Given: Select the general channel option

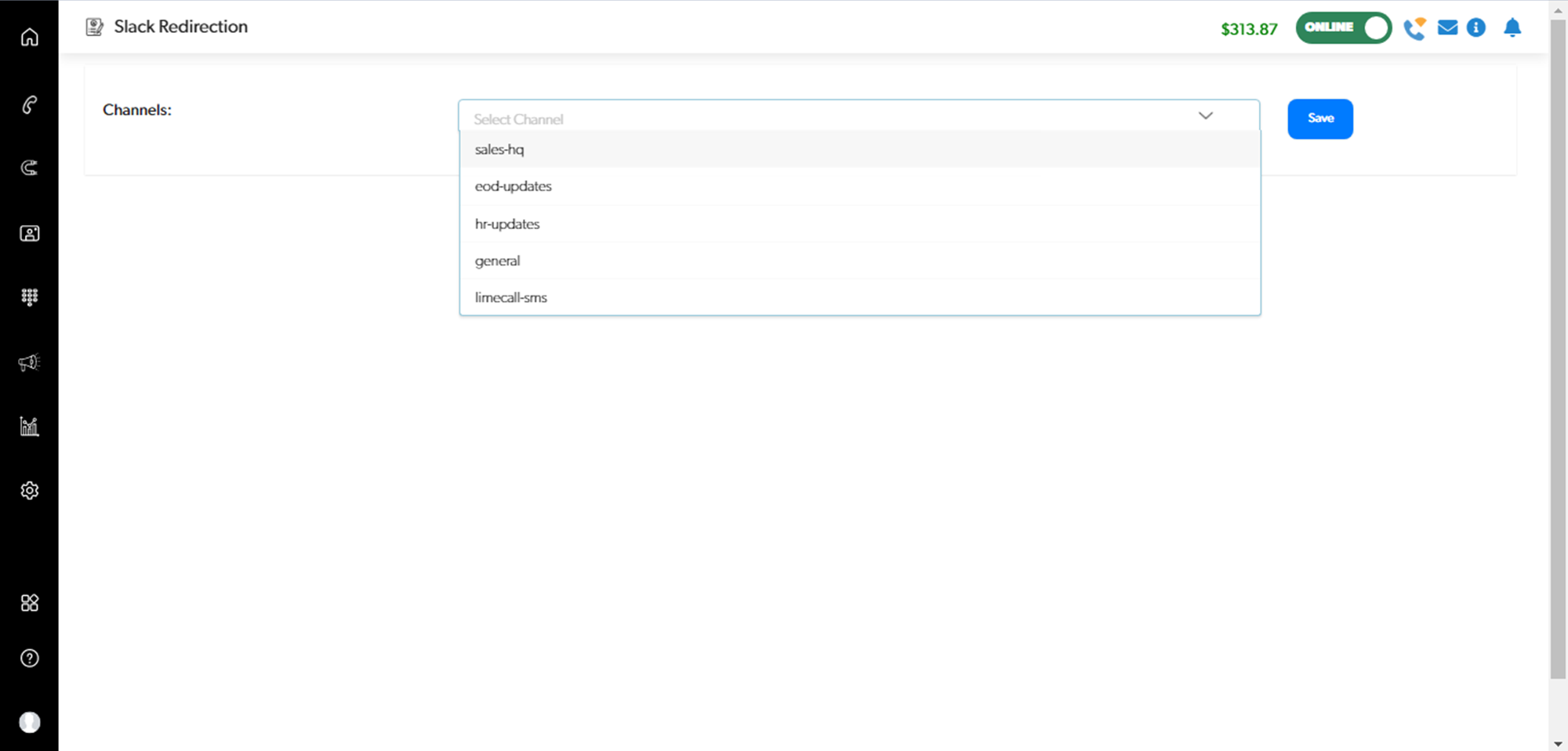Looking at the screenshot, I should click(x=497, y=261).
